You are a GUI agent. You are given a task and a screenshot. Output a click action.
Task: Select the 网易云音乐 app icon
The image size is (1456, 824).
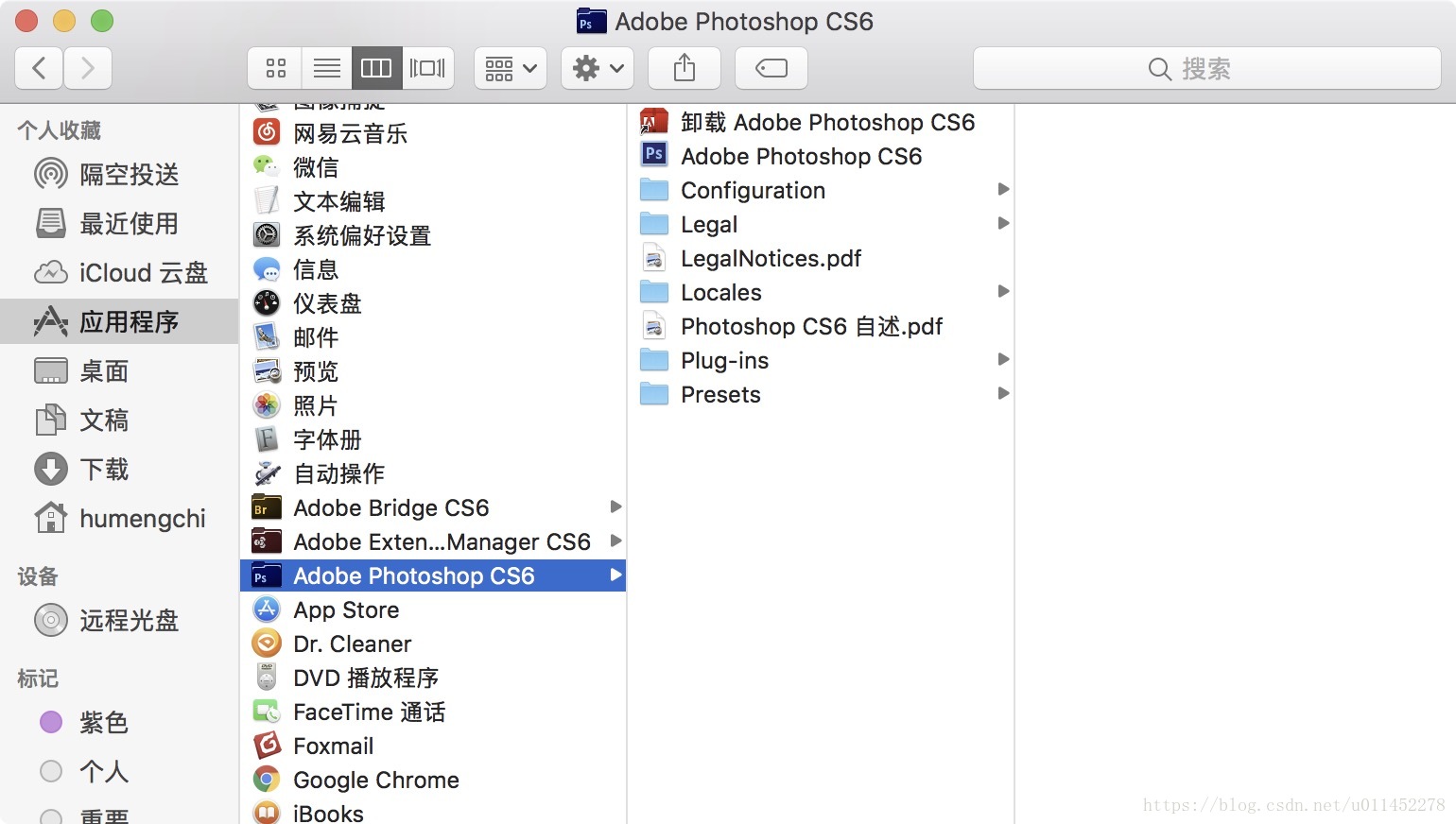tap(267, 132)
